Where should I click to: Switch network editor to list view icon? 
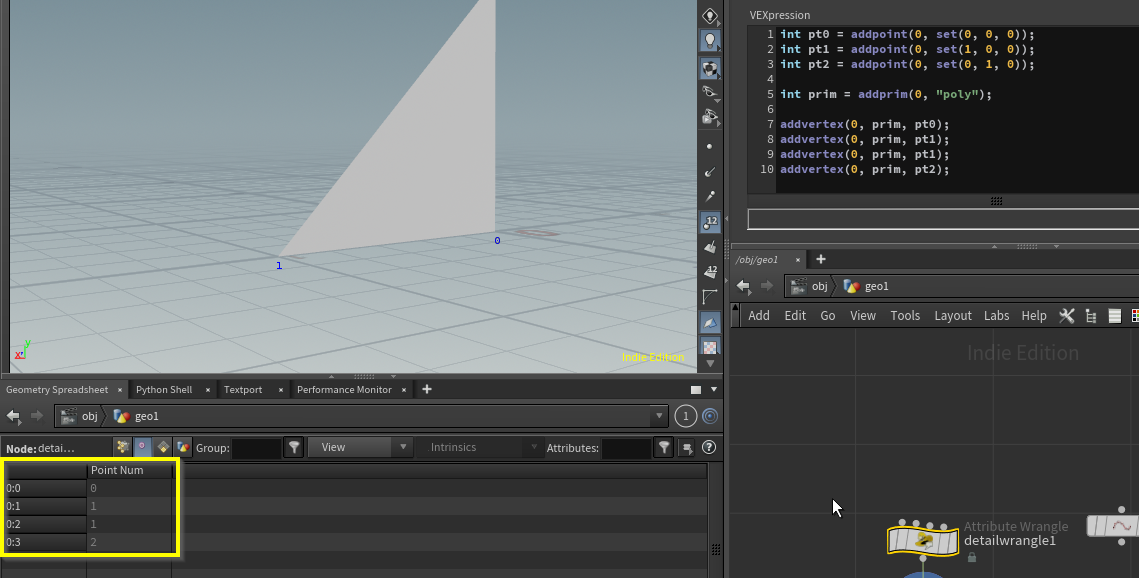tap(1114, 315)
